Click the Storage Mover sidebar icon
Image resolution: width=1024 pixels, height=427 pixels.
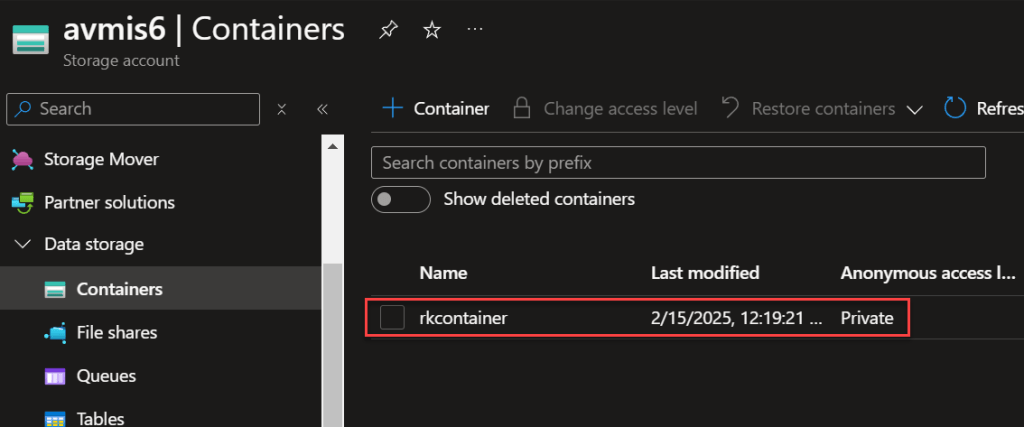tap(22, 160)
